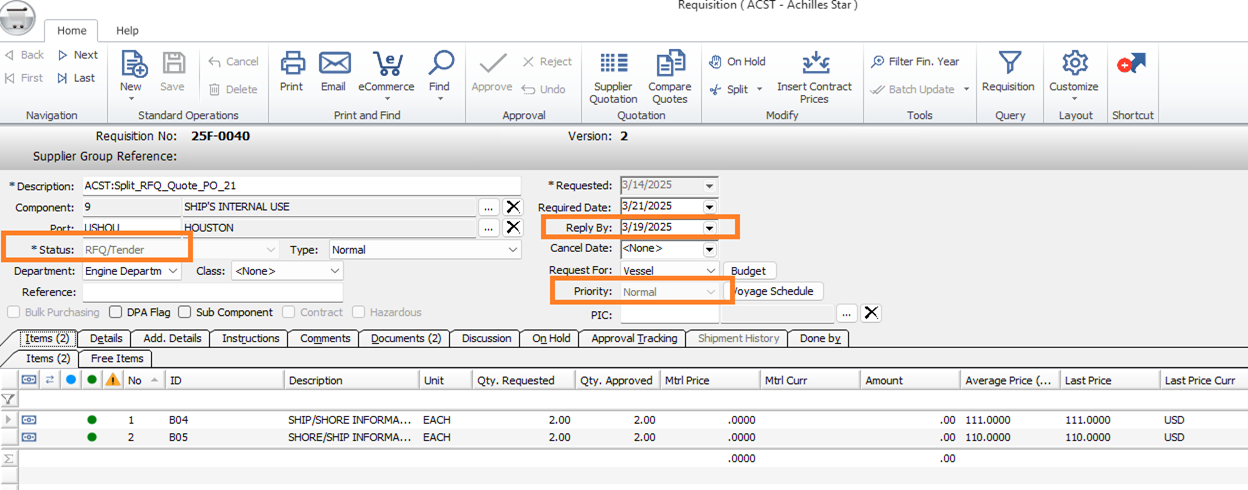Switch to the Details tab
1248x490 pixels.
point(106,339)
